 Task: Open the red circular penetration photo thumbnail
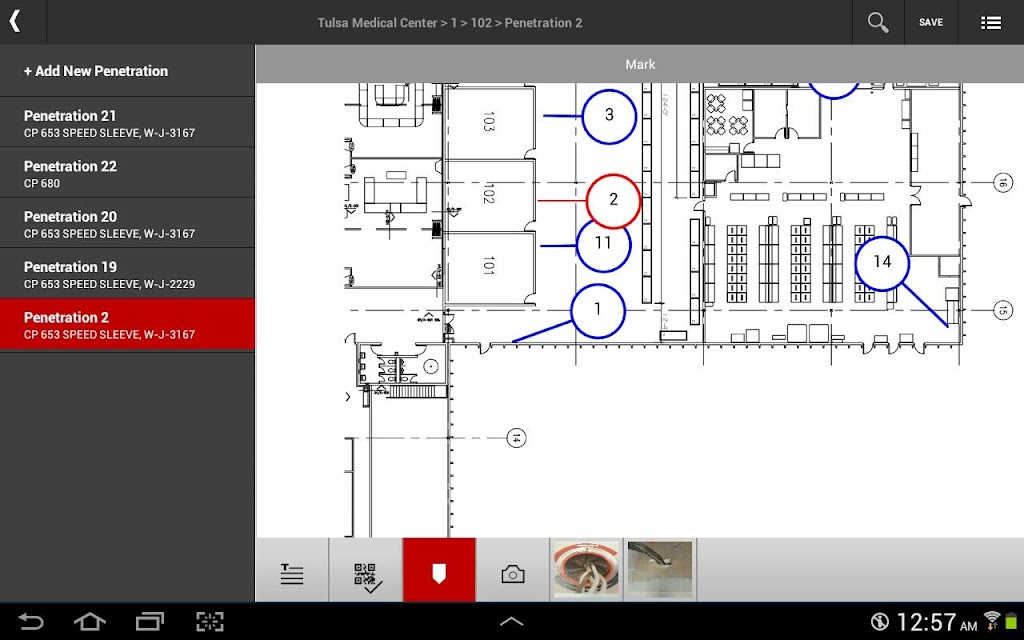[x=586, y=569]
